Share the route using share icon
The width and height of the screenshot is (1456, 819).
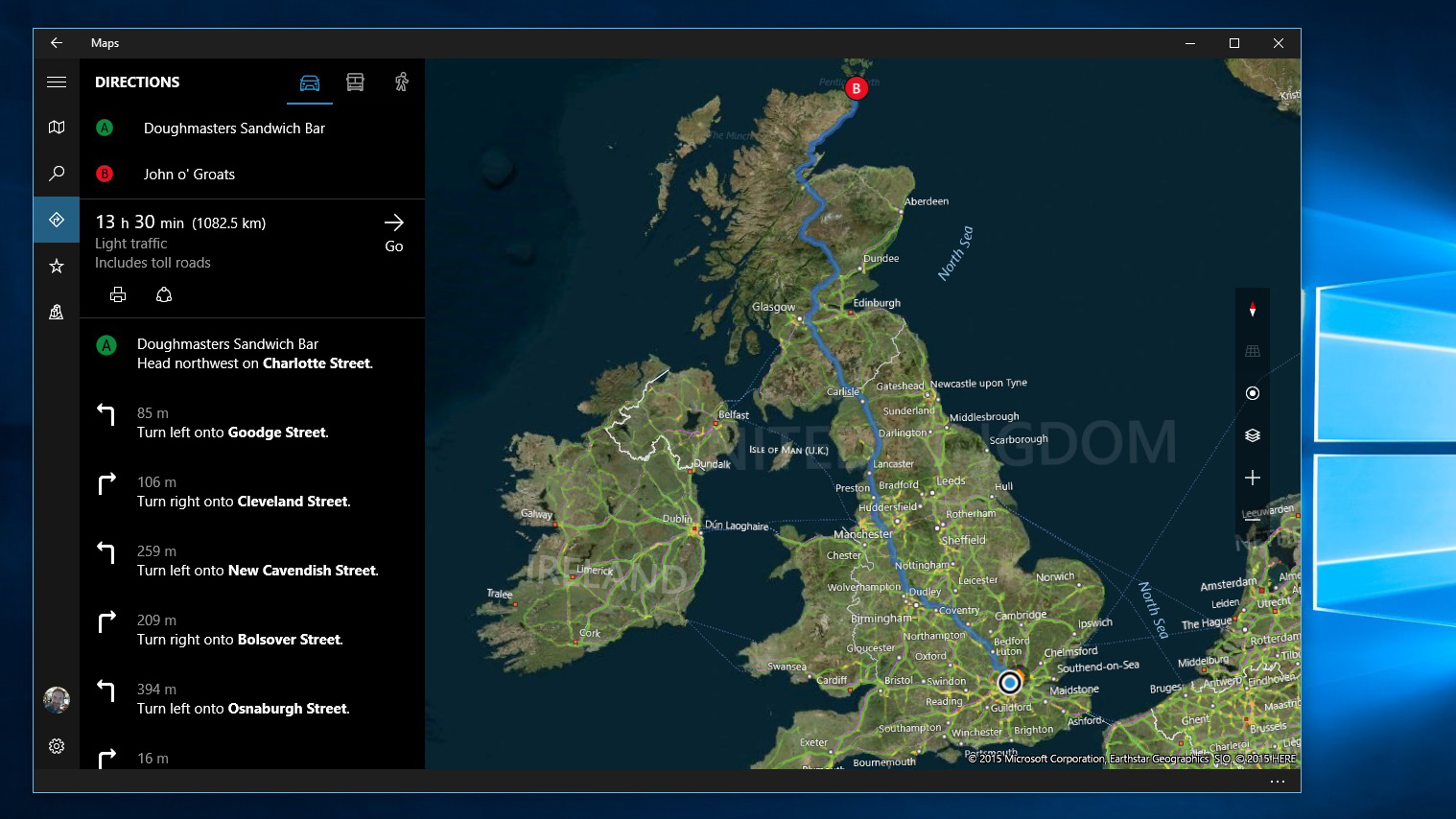pos(164,294)
